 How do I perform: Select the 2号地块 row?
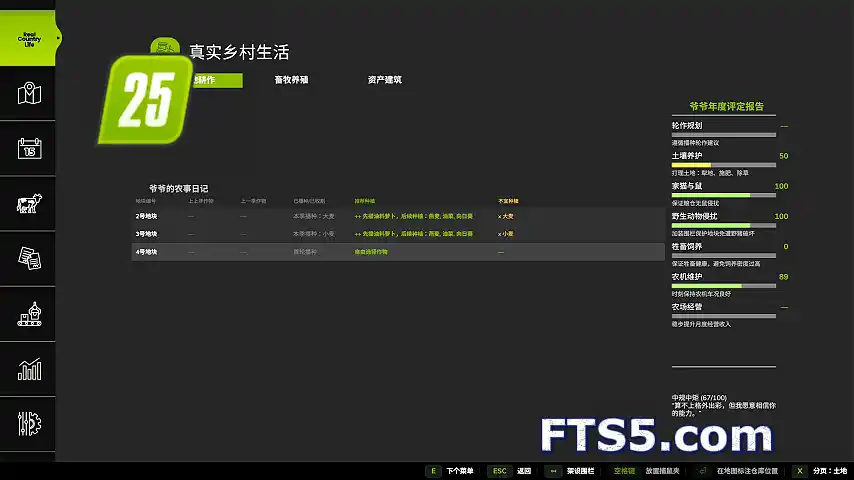(398, 216)
